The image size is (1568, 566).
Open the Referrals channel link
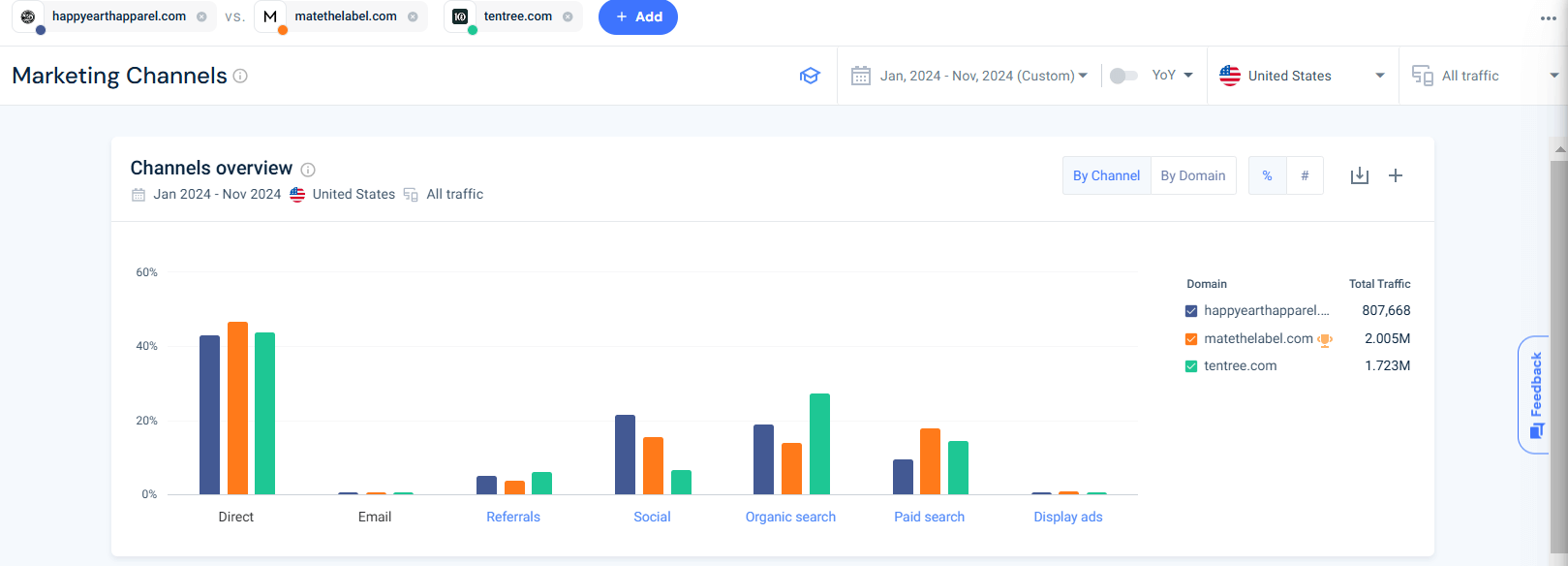[x=513, y=517]
